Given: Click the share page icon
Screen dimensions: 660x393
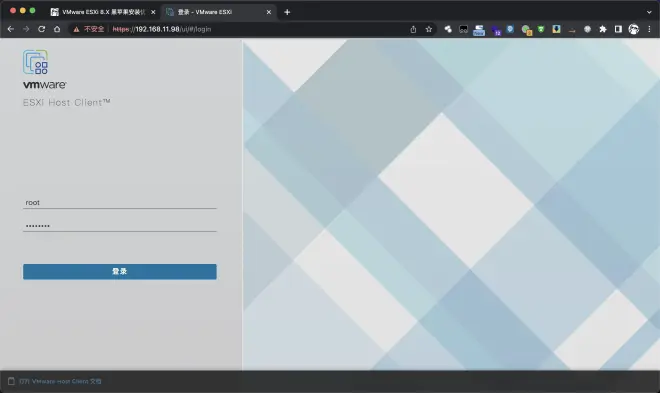Looking at the screenshot, I should click(x=413, y=29).
